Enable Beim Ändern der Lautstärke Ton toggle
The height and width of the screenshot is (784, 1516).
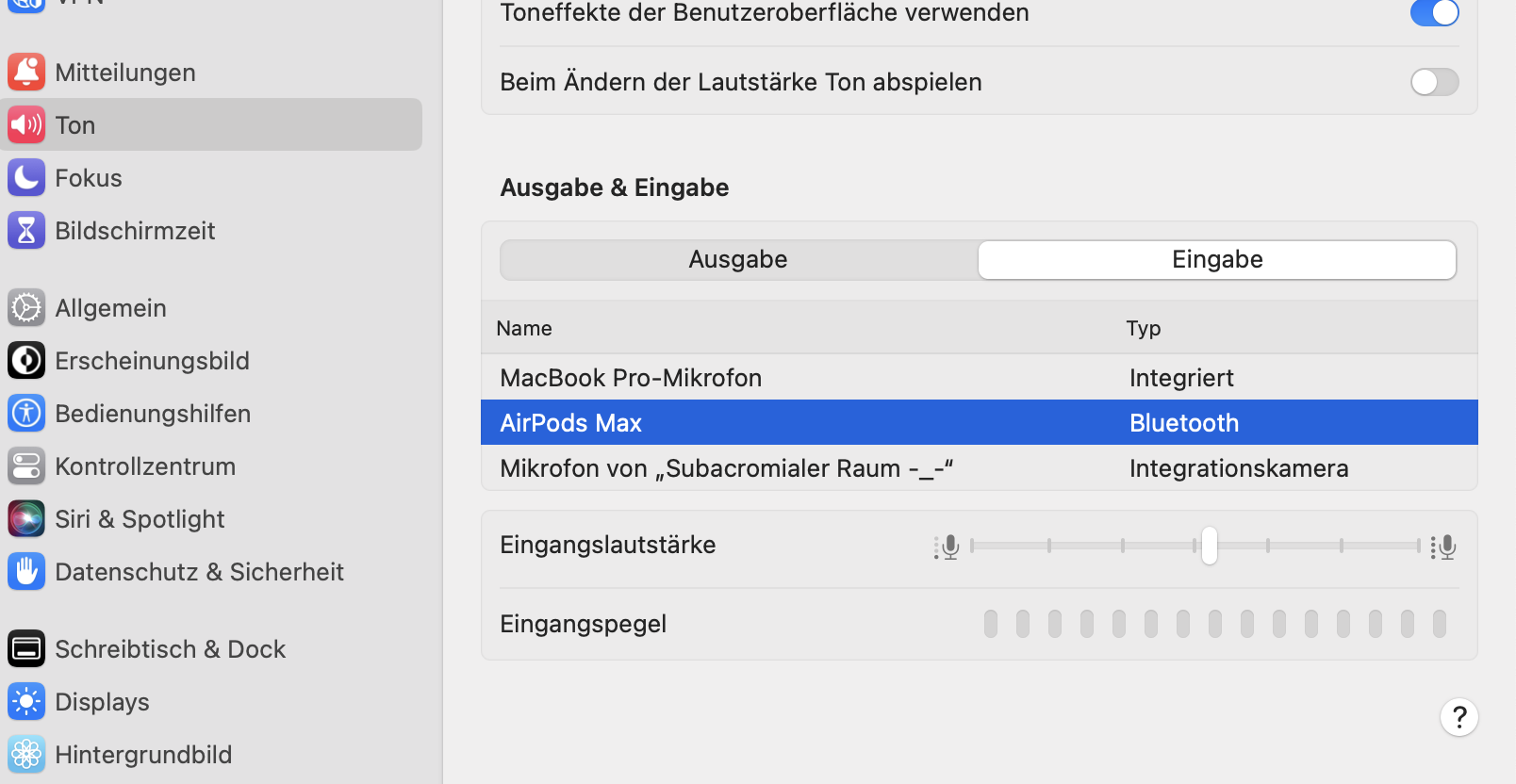tap(1434, 82)
